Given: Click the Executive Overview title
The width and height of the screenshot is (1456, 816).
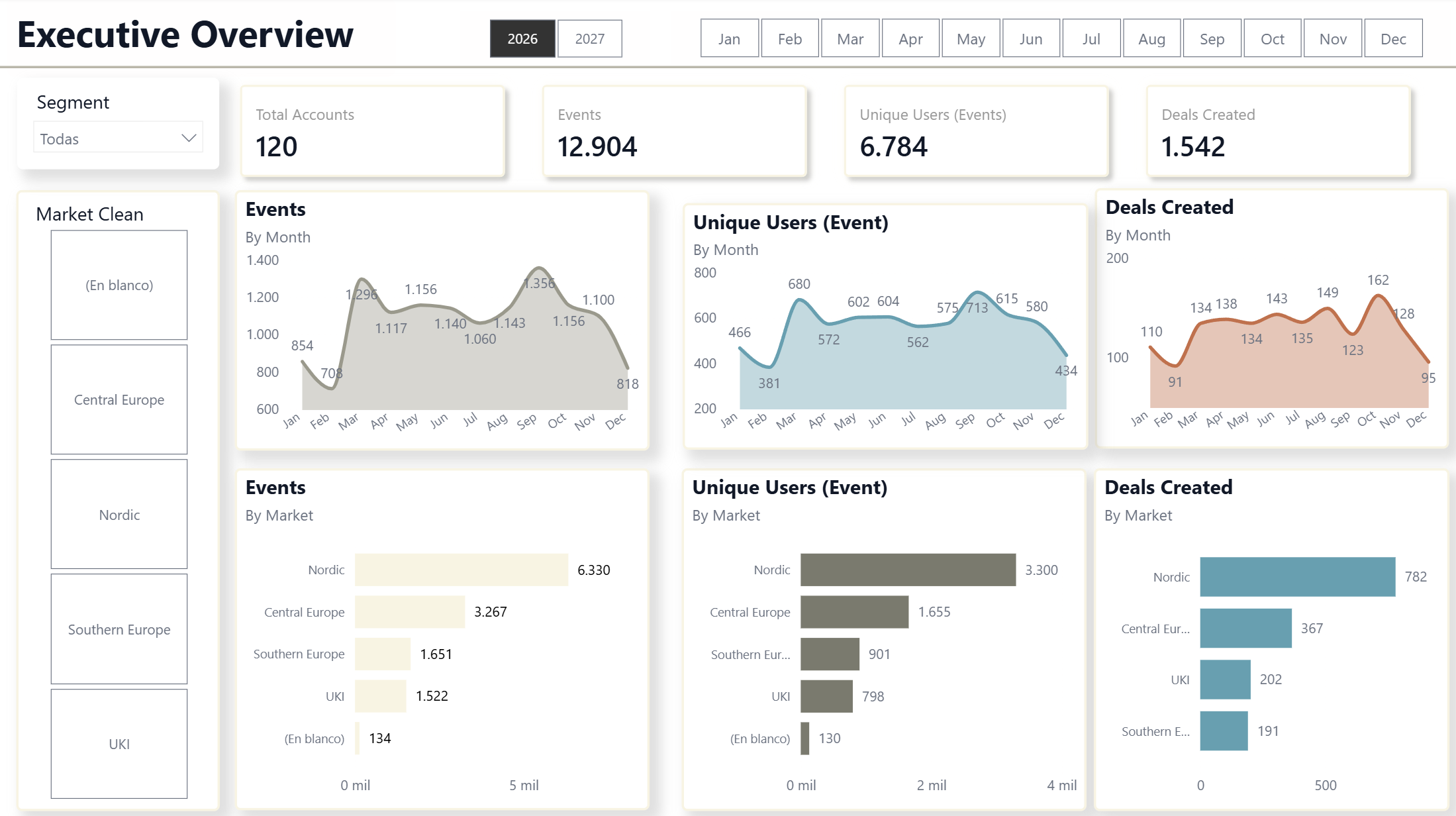Looking at the screenshot, I should pos(185,34).
